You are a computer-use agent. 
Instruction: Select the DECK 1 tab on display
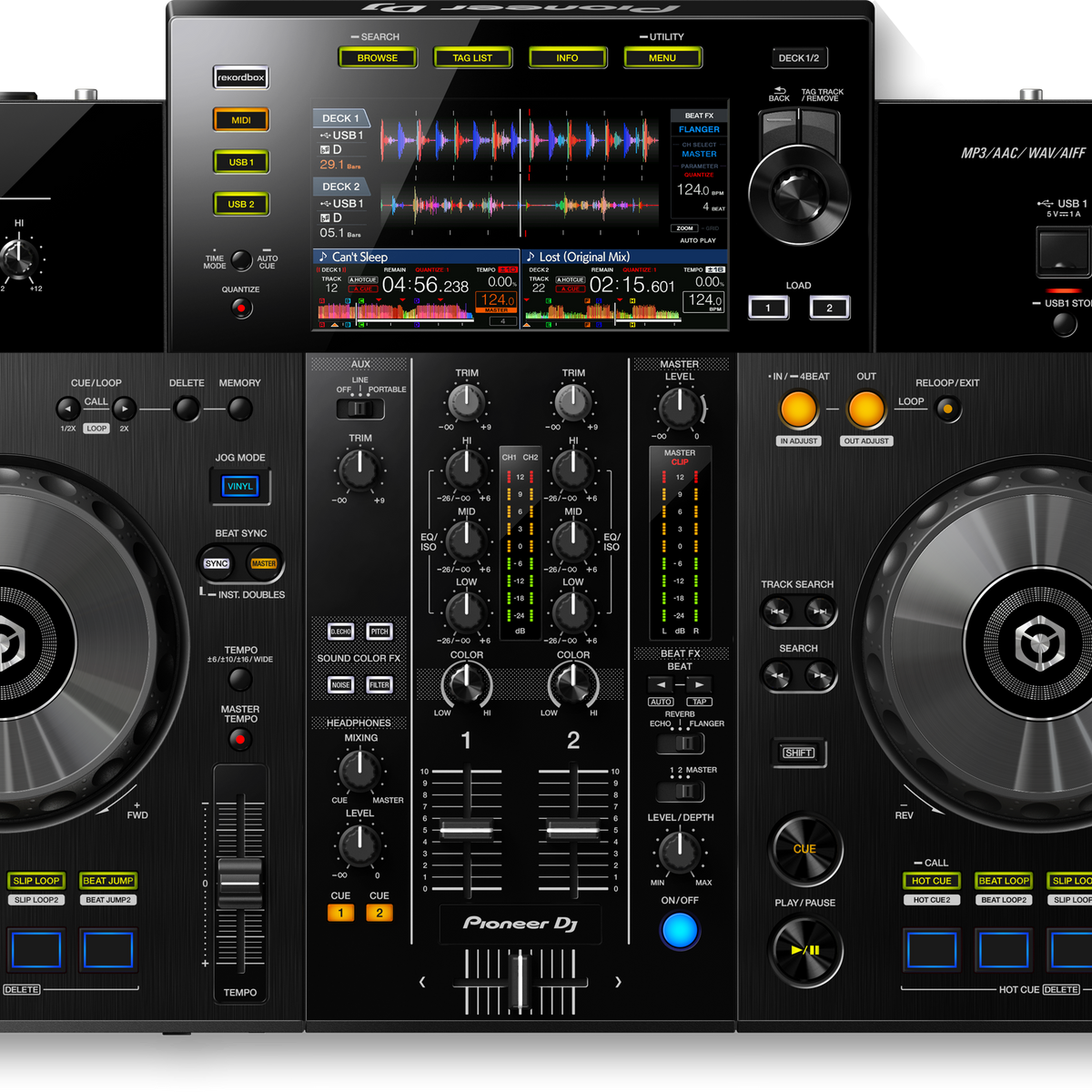tap(340, 118)
